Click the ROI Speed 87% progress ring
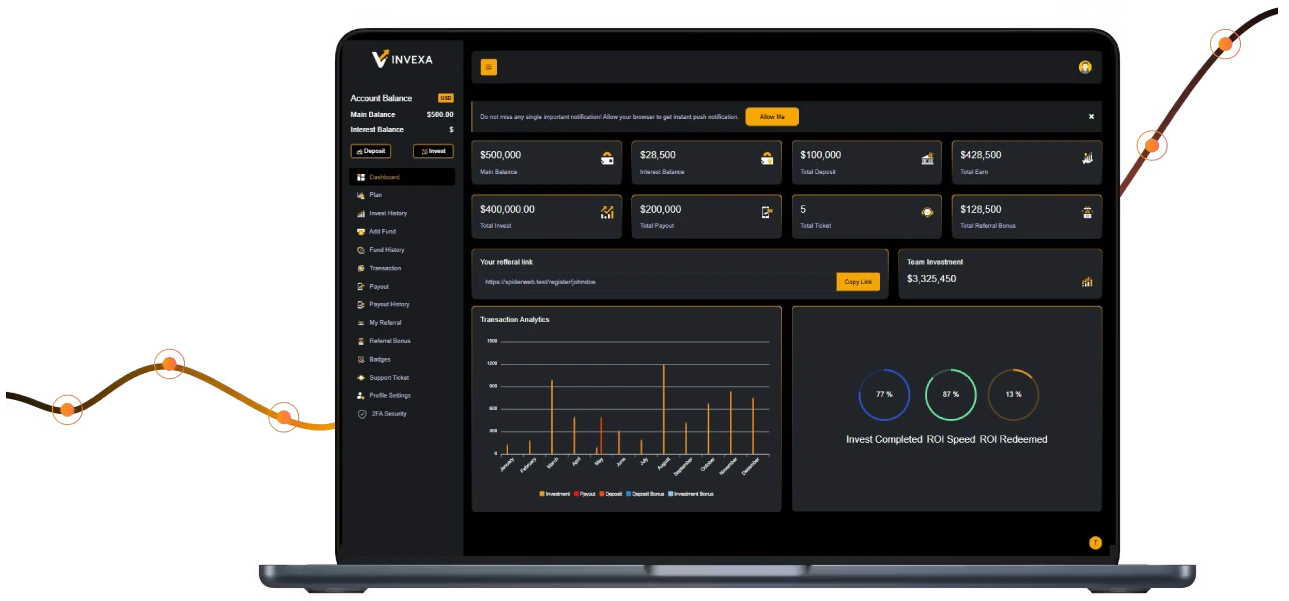The width and height of the screenshot is (1289, 601). [x=950, y=394]
